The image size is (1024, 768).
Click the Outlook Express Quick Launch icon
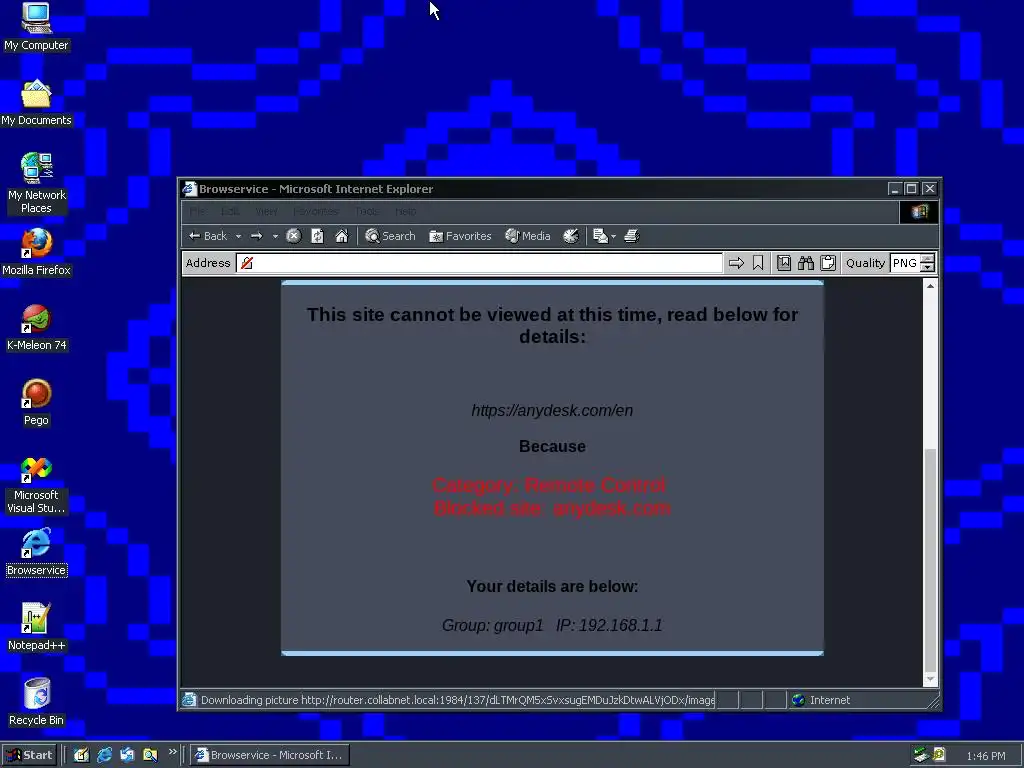point(127,755)
